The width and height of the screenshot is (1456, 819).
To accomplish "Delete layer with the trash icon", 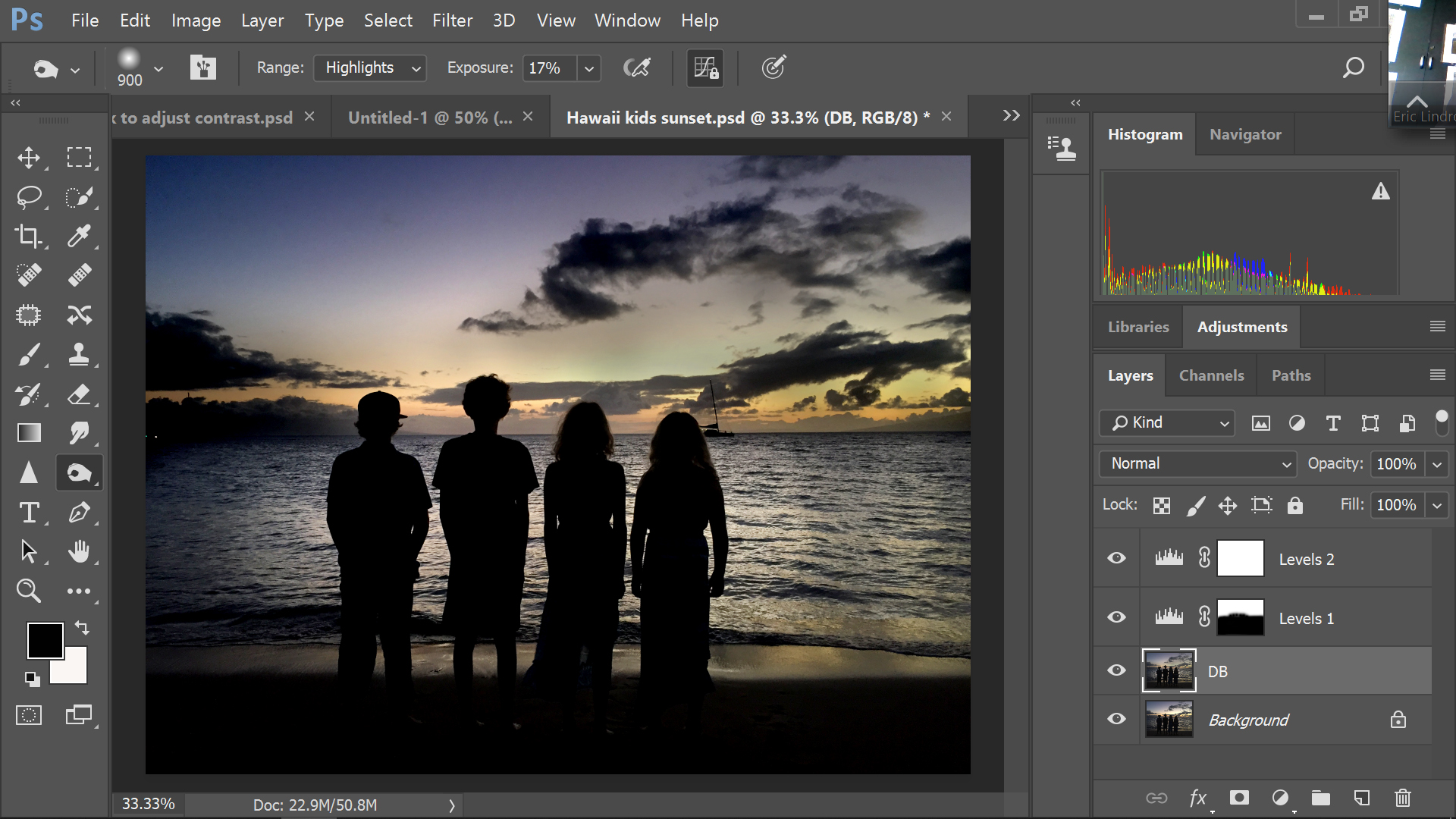I will (x=1403, y=798).
